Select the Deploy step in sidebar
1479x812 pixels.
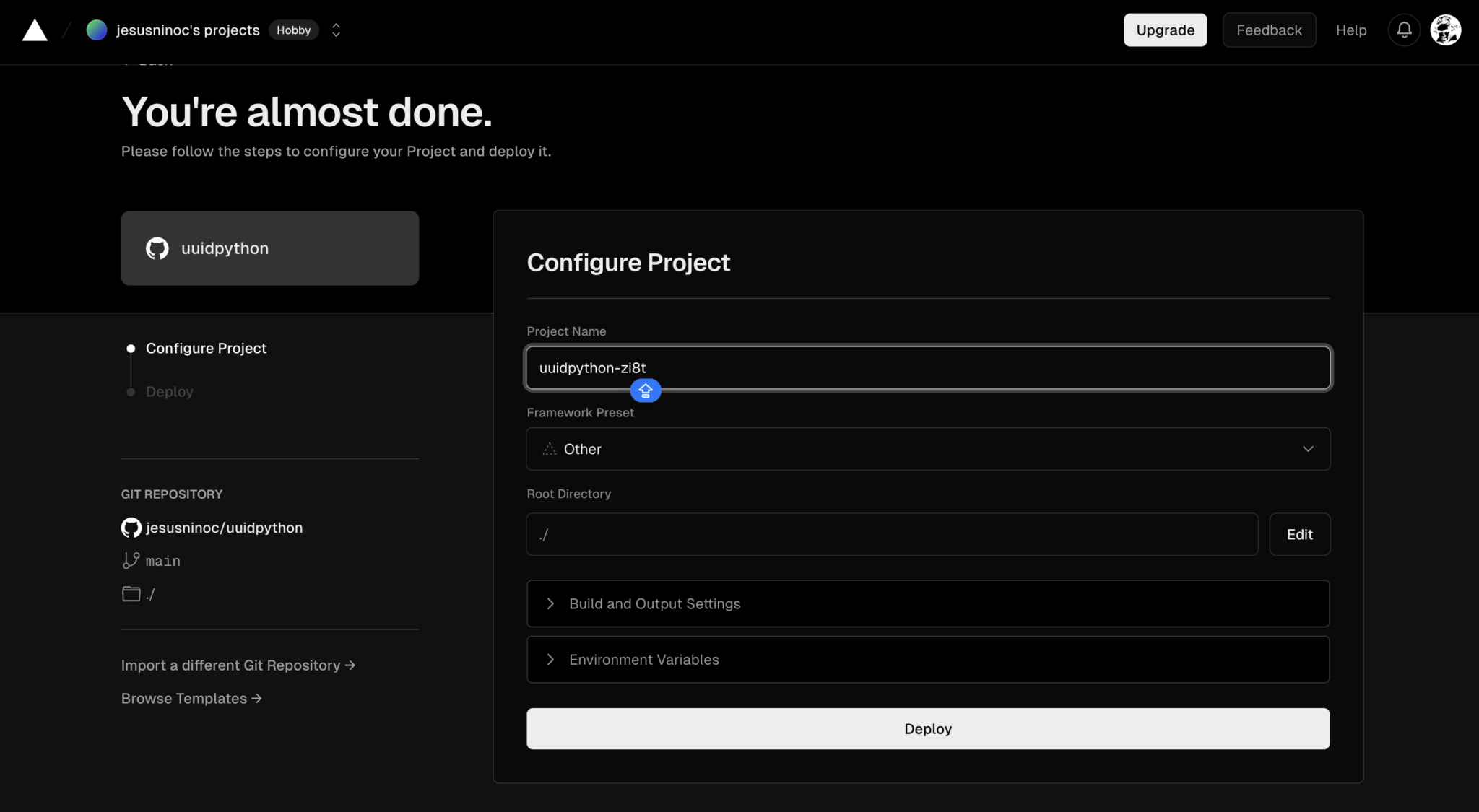click(x=170, y=392)
